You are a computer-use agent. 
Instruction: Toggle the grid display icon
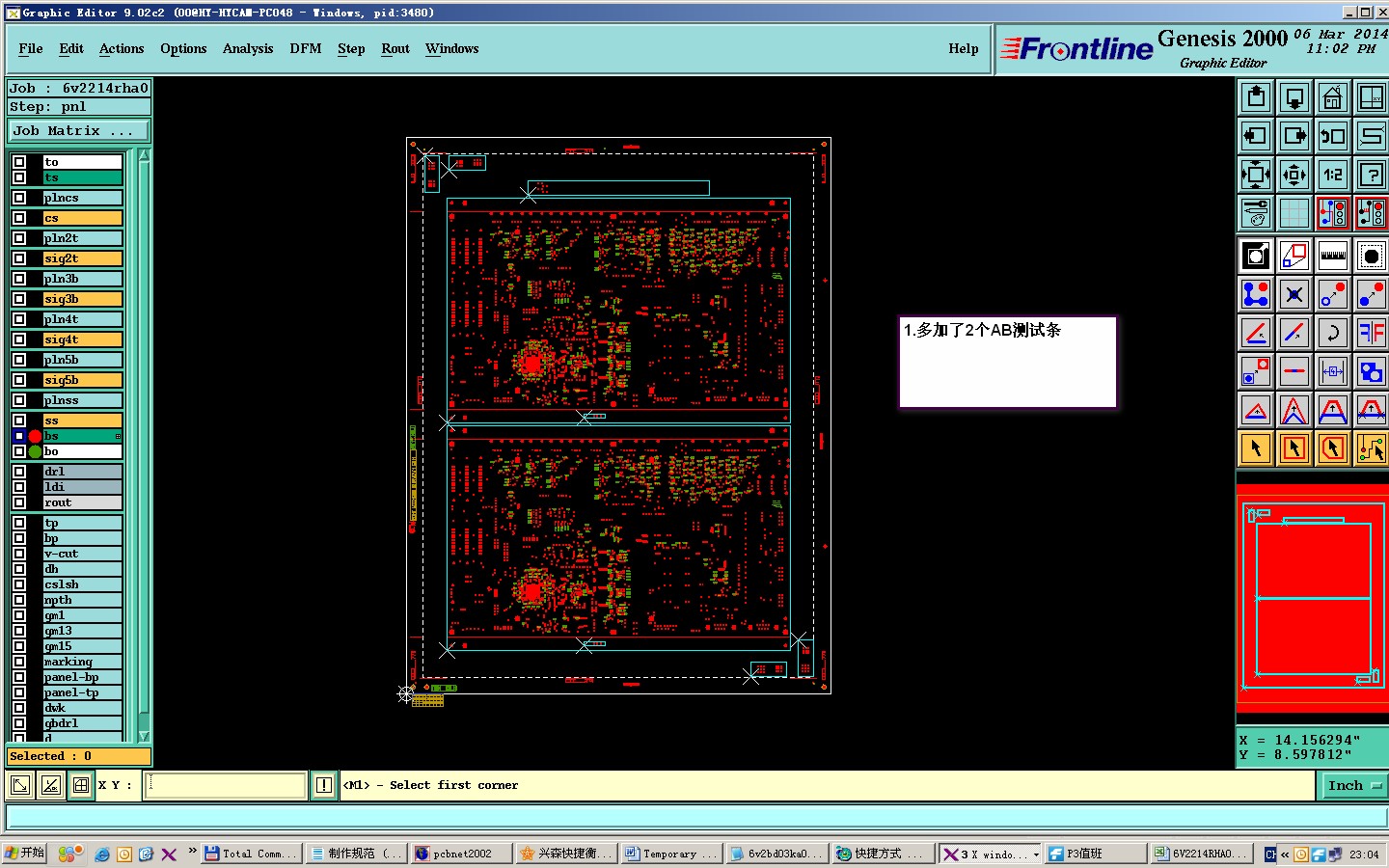click(x=1294, y=213)
